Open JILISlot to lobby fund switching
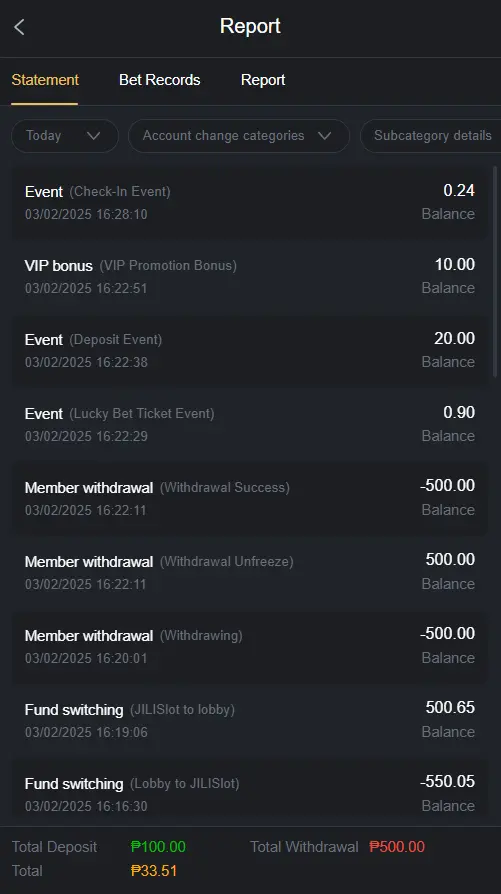 click(250, 721)
